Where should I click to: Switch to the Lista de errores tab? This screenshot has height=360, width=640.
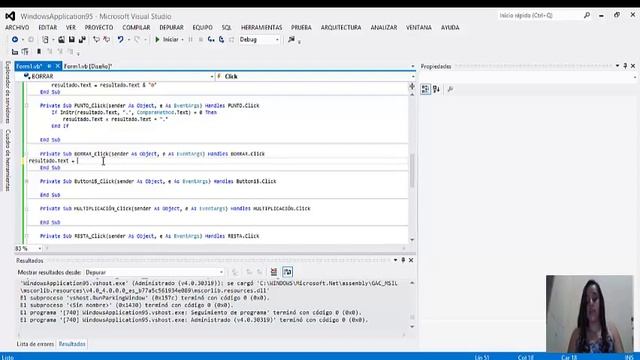35,344
